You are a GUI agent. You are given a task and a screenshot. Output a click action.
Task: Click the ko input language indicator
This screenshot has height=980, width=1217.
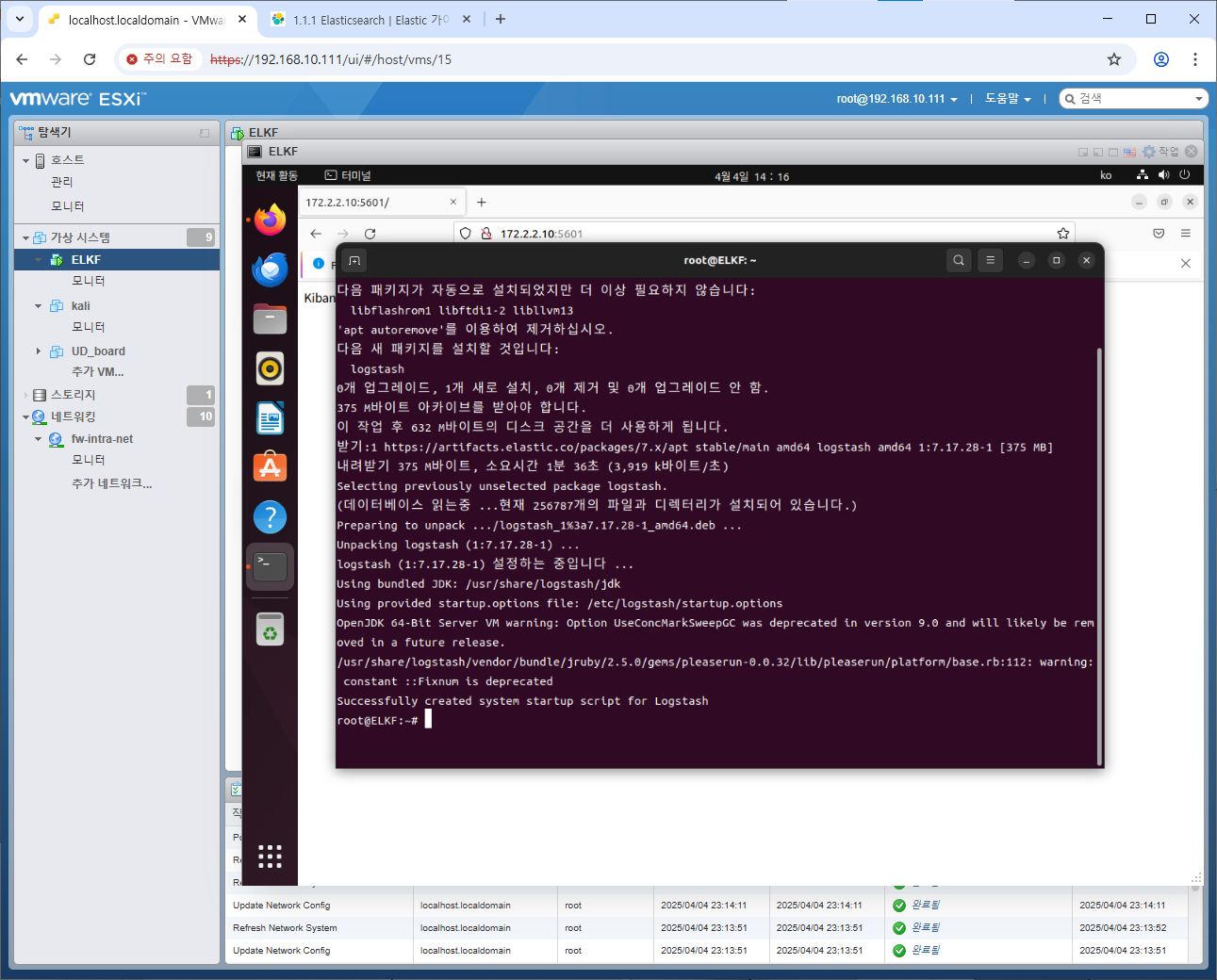[x=1106, y=176]
